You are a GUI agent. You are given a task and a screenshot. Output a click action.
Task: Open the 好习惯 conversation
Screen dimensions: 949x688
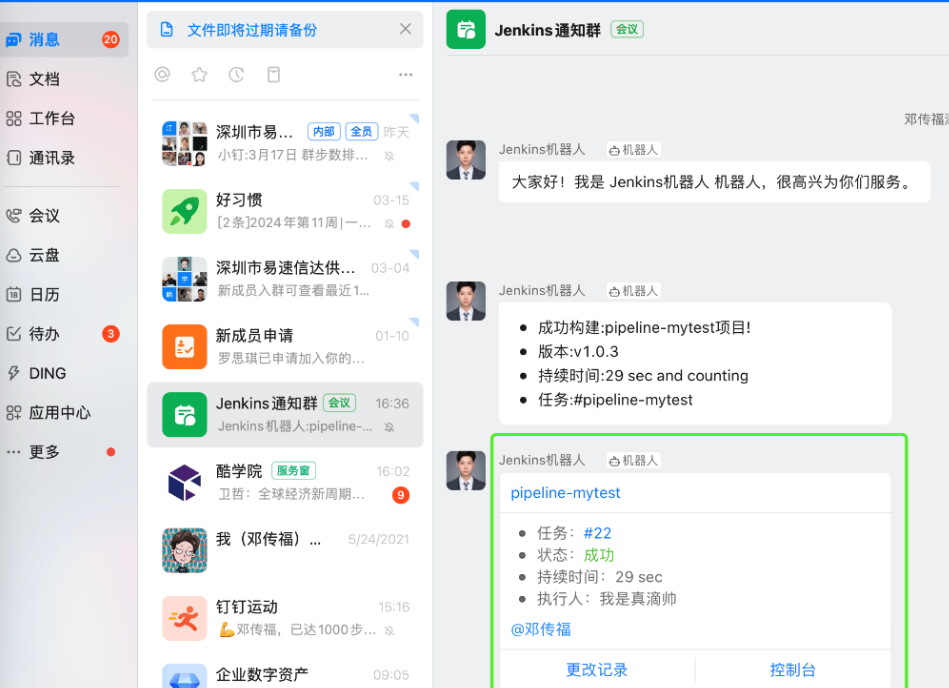pyautogui.click(x=285, y=211)
